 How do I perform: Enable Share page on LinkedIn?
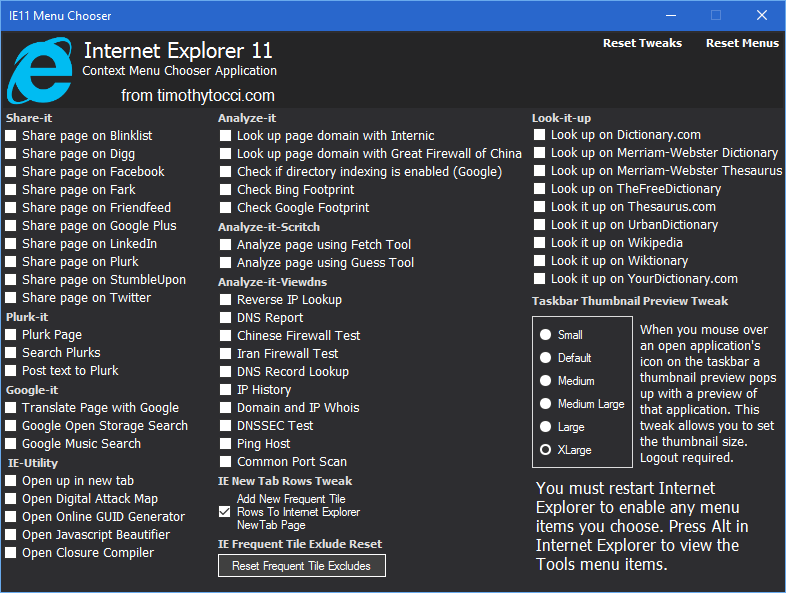[x=11, y=244]
